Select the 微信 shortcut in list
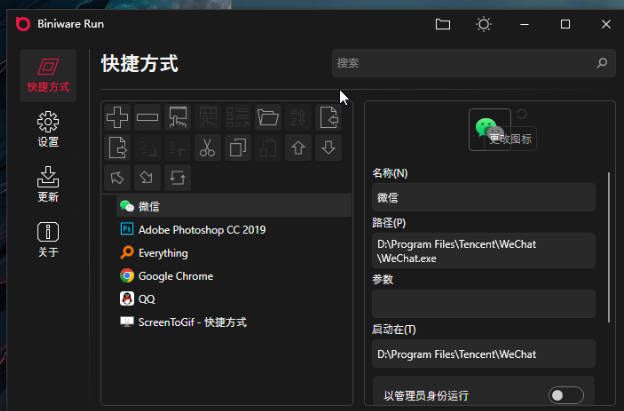The image size is (624, 411). click(234, 206)
